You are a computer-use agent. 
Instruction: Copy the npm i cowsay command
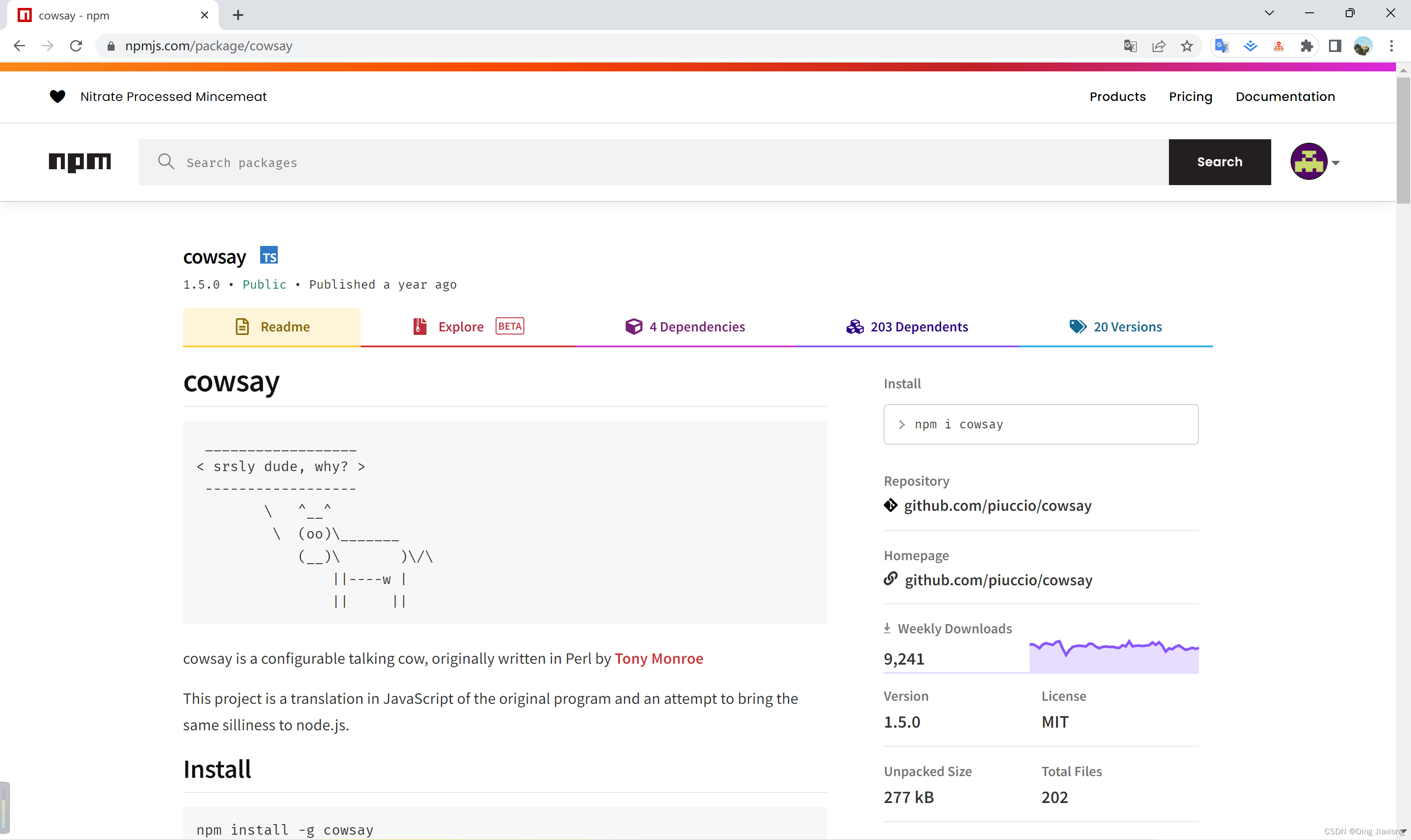(1041, 424)
